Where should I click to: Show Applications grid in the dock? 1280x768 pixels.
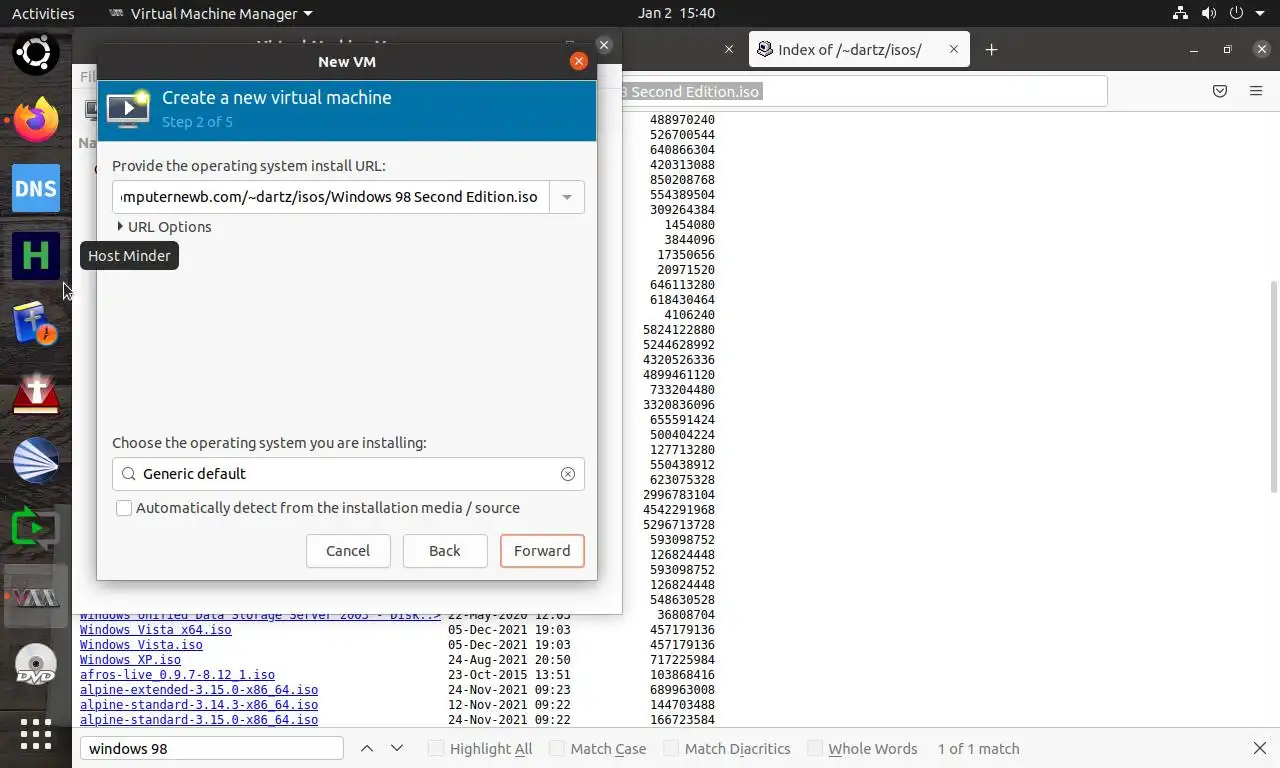click(x=36, y=734)
